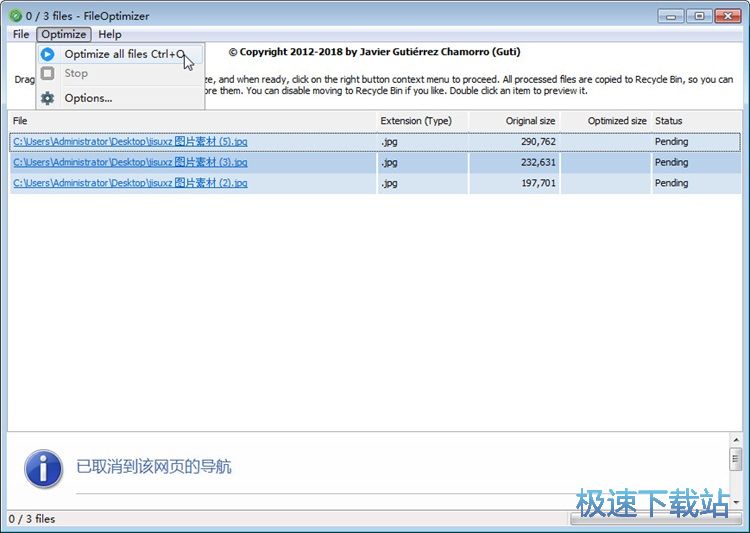Click .jpg extension cell in 图片素材 (2) row
The height and width of the screenshot is (533, 750).
pyautogui.click(x=422, y=183)
